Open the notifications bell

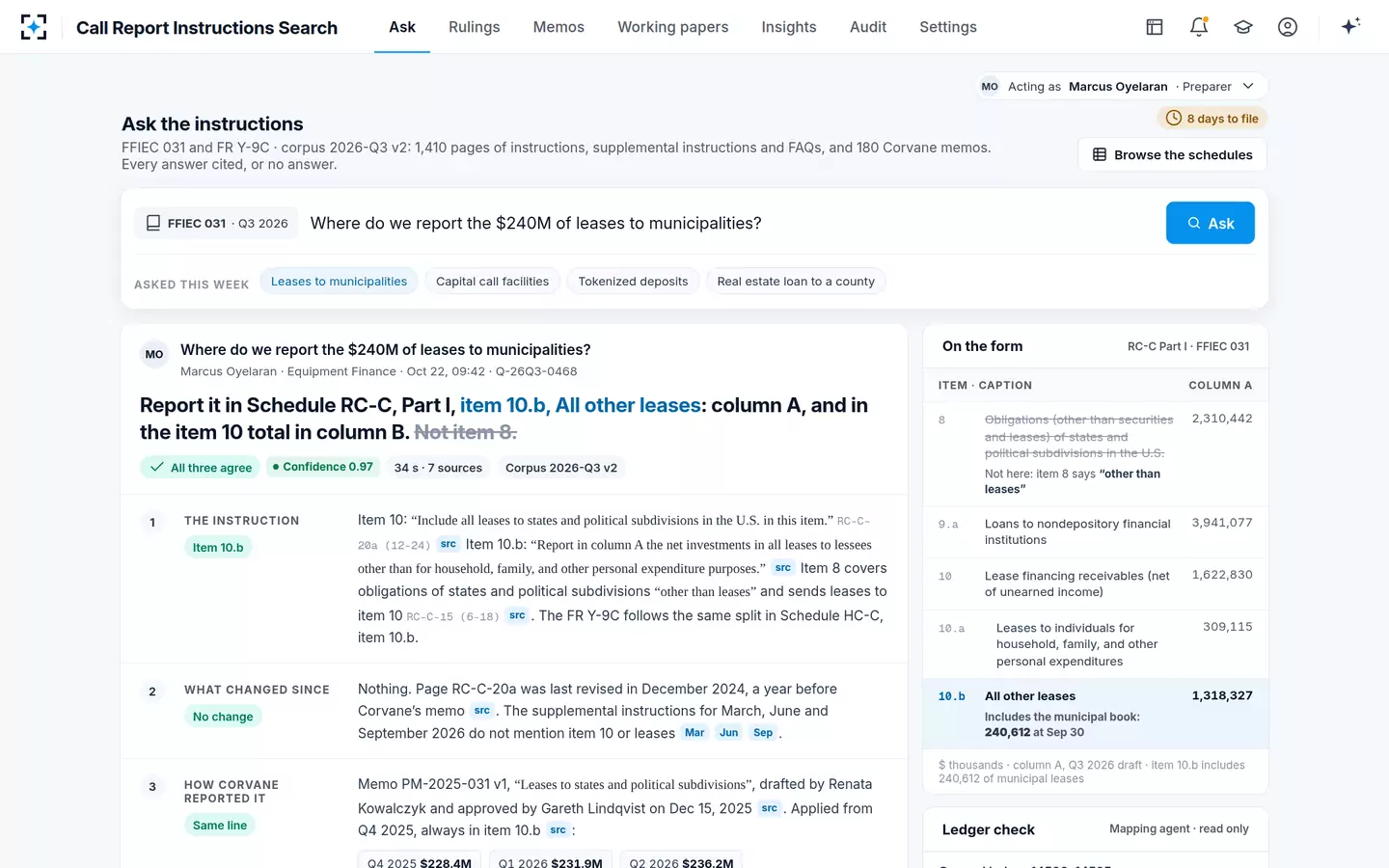click(1199, 27)
